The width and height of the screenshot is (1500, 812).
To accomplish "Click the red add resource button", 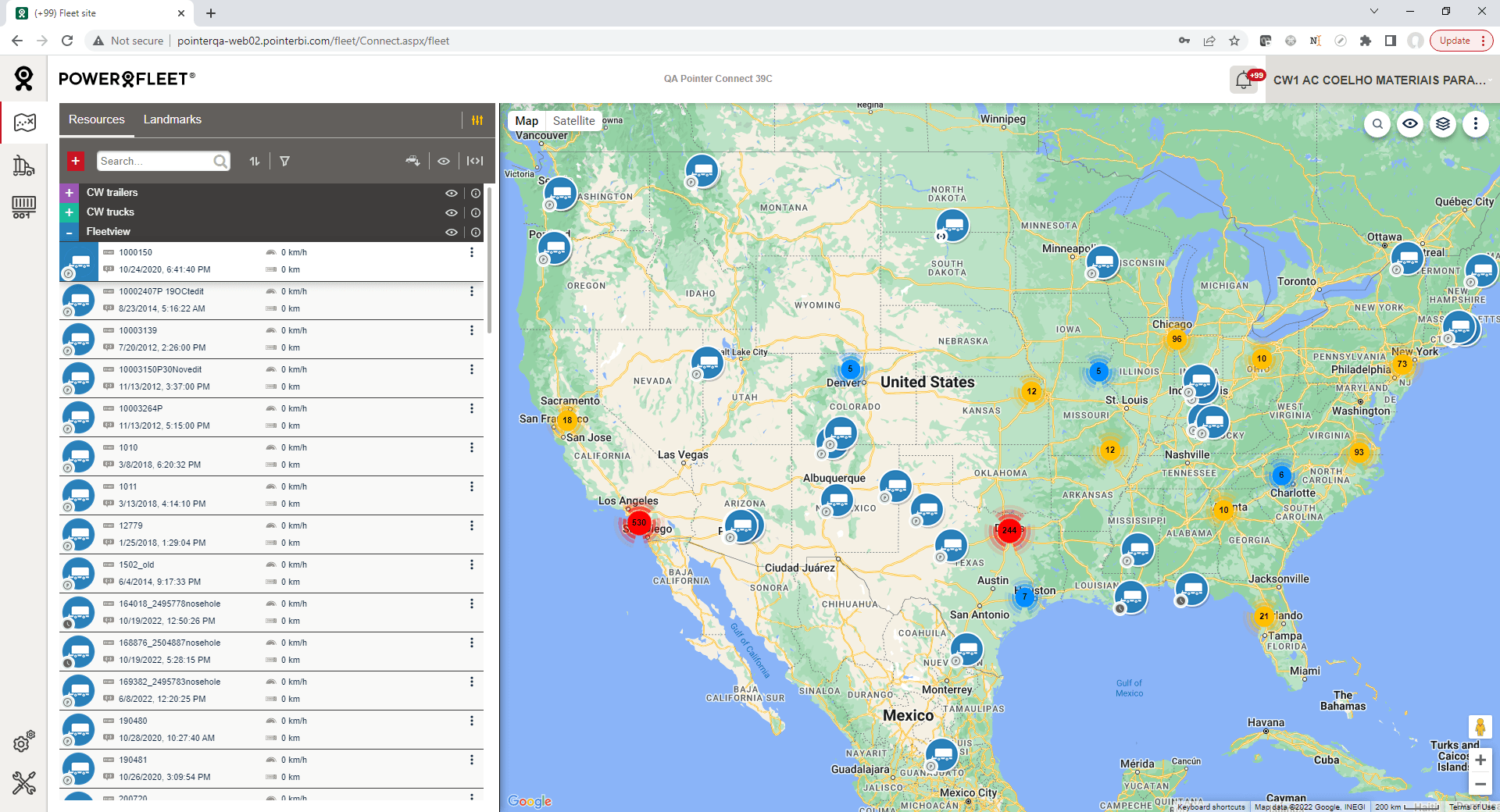I will [x=75, y=161].
